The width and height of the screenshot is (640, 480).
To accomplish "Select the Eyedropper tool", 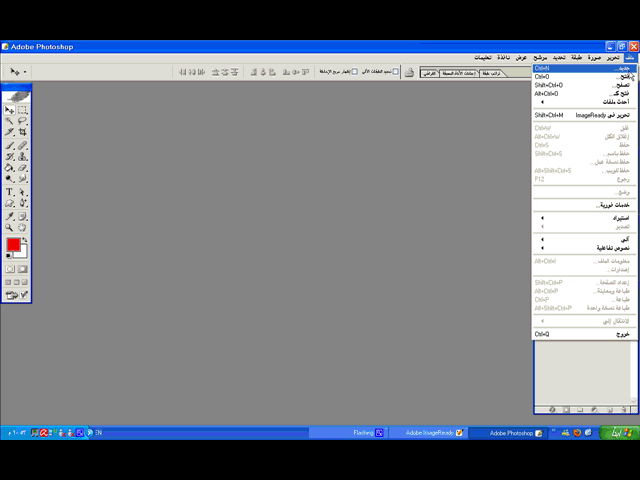I will pos(10,216).
